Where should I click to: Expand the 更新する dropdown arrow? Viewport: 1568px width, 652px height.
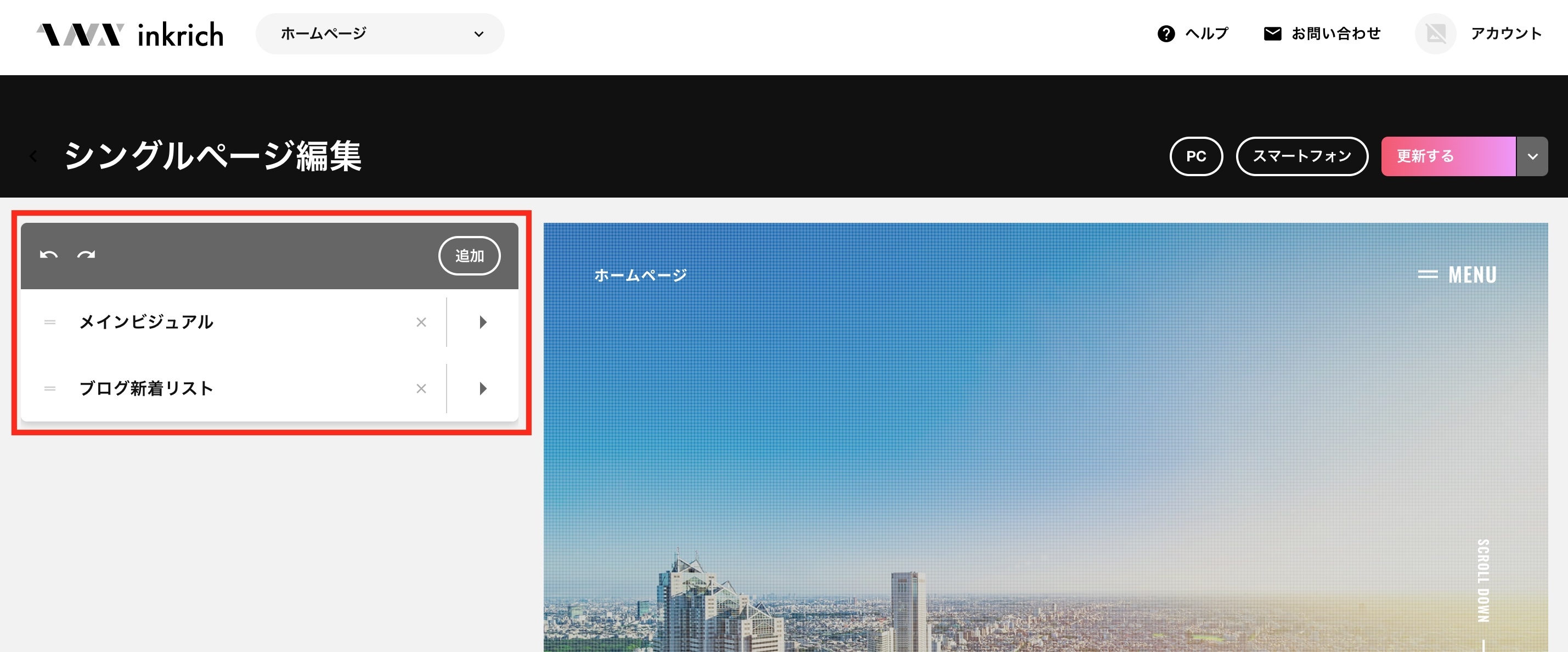(1532, 156)
